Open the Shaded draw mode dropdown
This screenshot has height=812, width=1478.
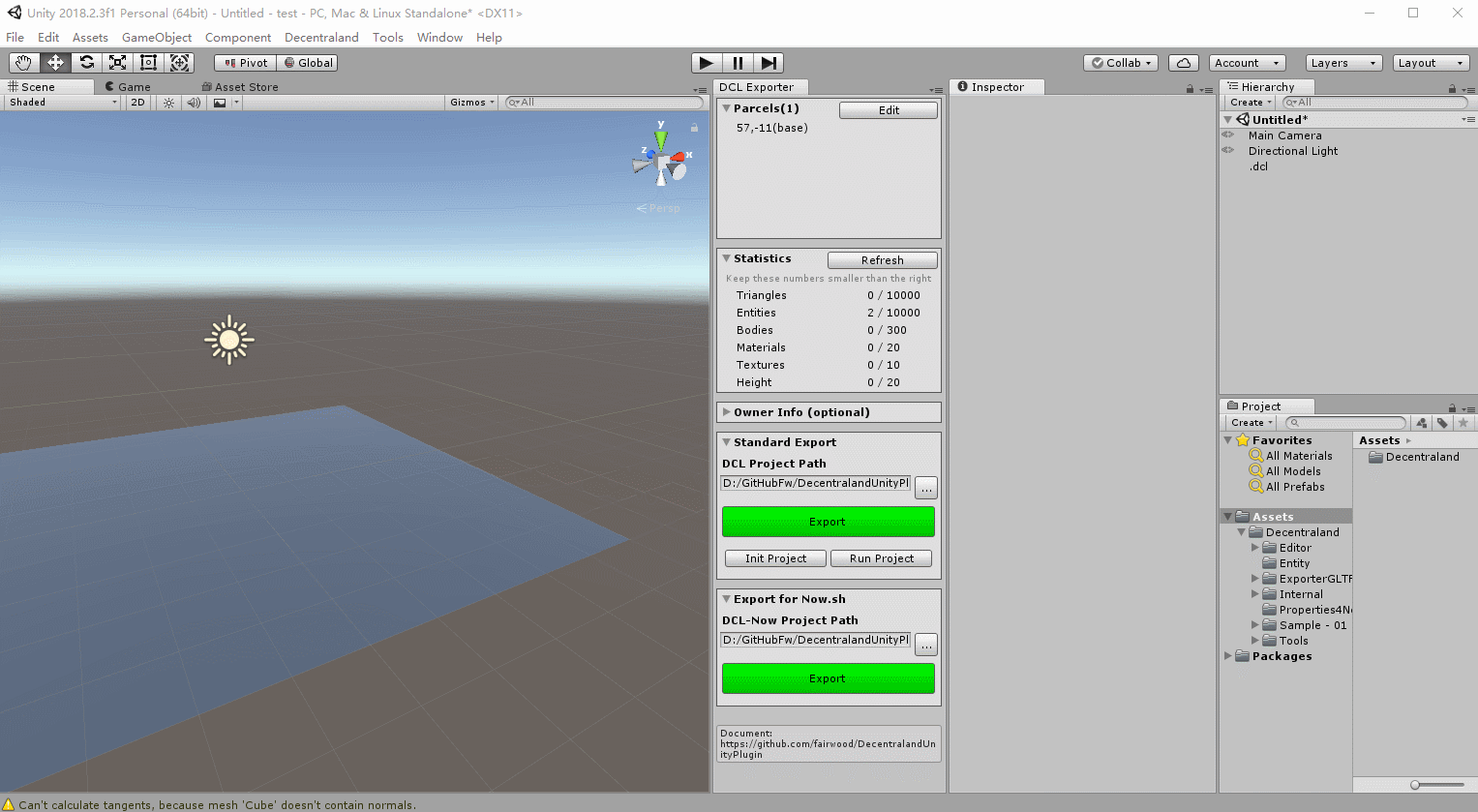click(63, 103)
